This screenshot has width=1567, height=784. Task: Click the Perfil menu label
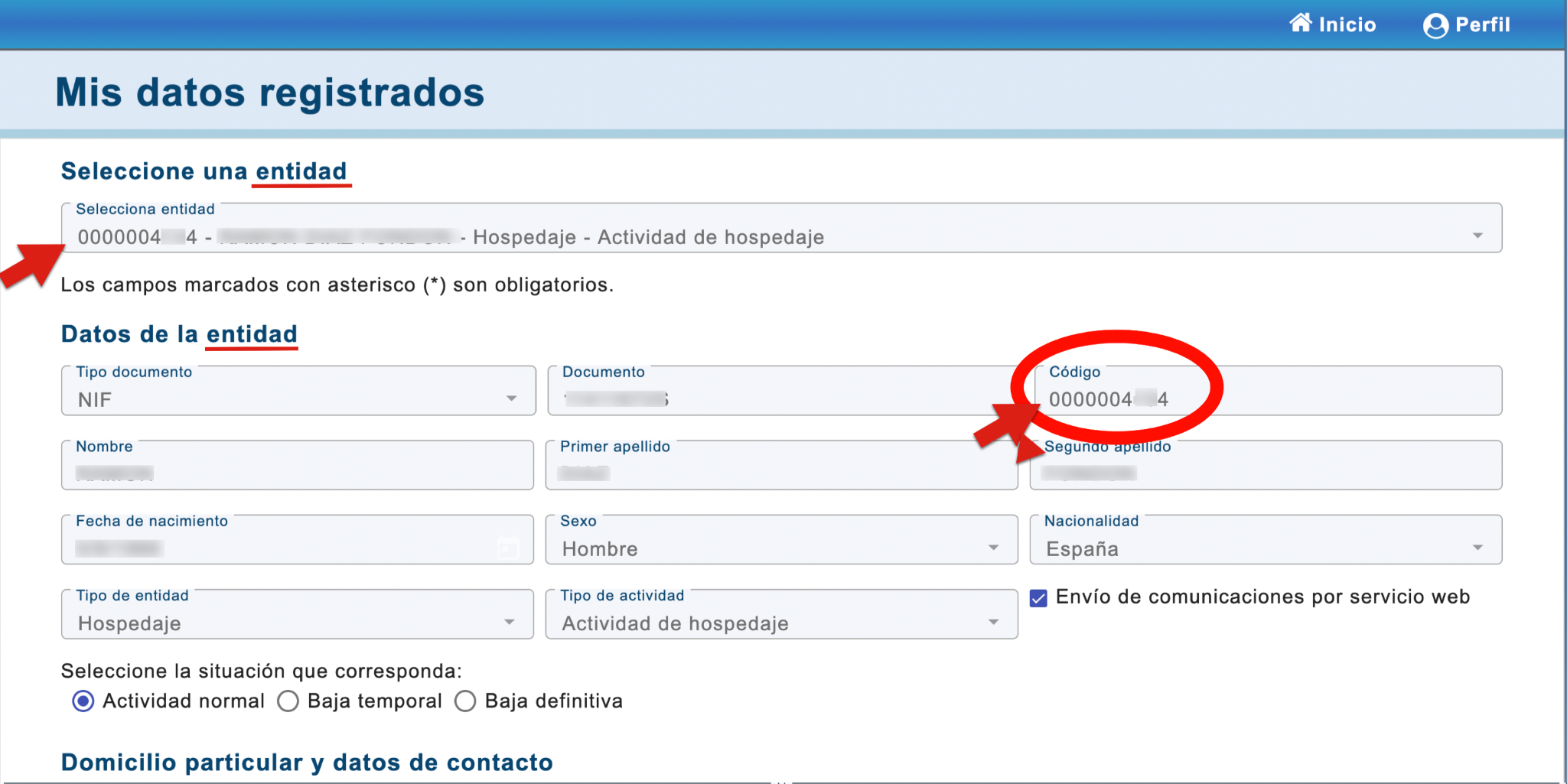pyautogui.click(x=1483, y=25)
